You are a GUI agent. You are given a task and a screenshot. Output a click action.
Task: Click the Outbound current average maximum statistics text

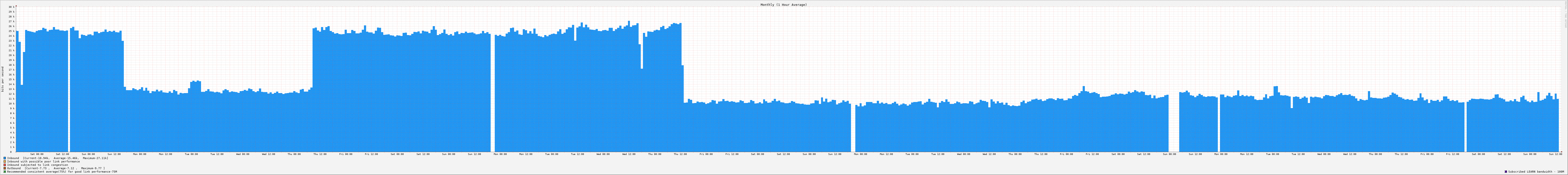pyautogui.click(x=64, y=168)
